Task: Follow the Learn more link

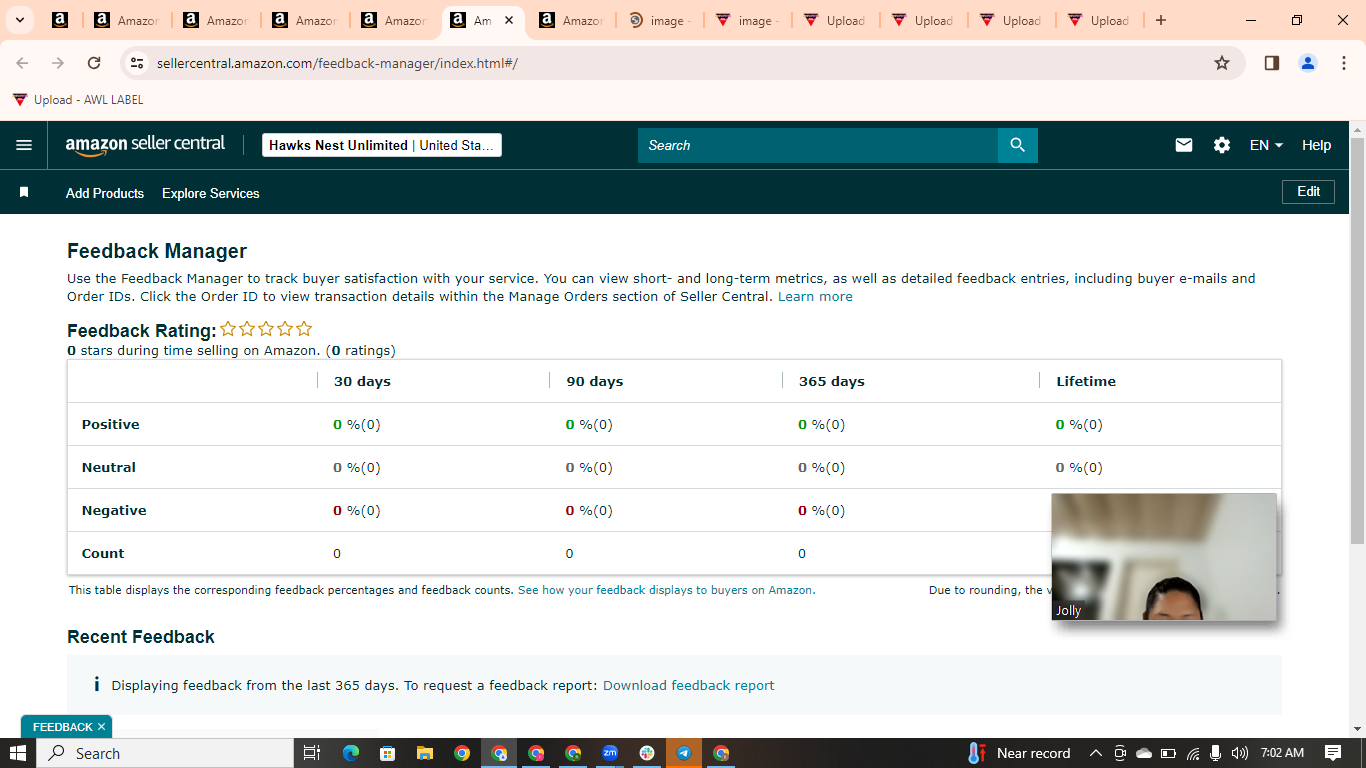Action: click(815, 297)
